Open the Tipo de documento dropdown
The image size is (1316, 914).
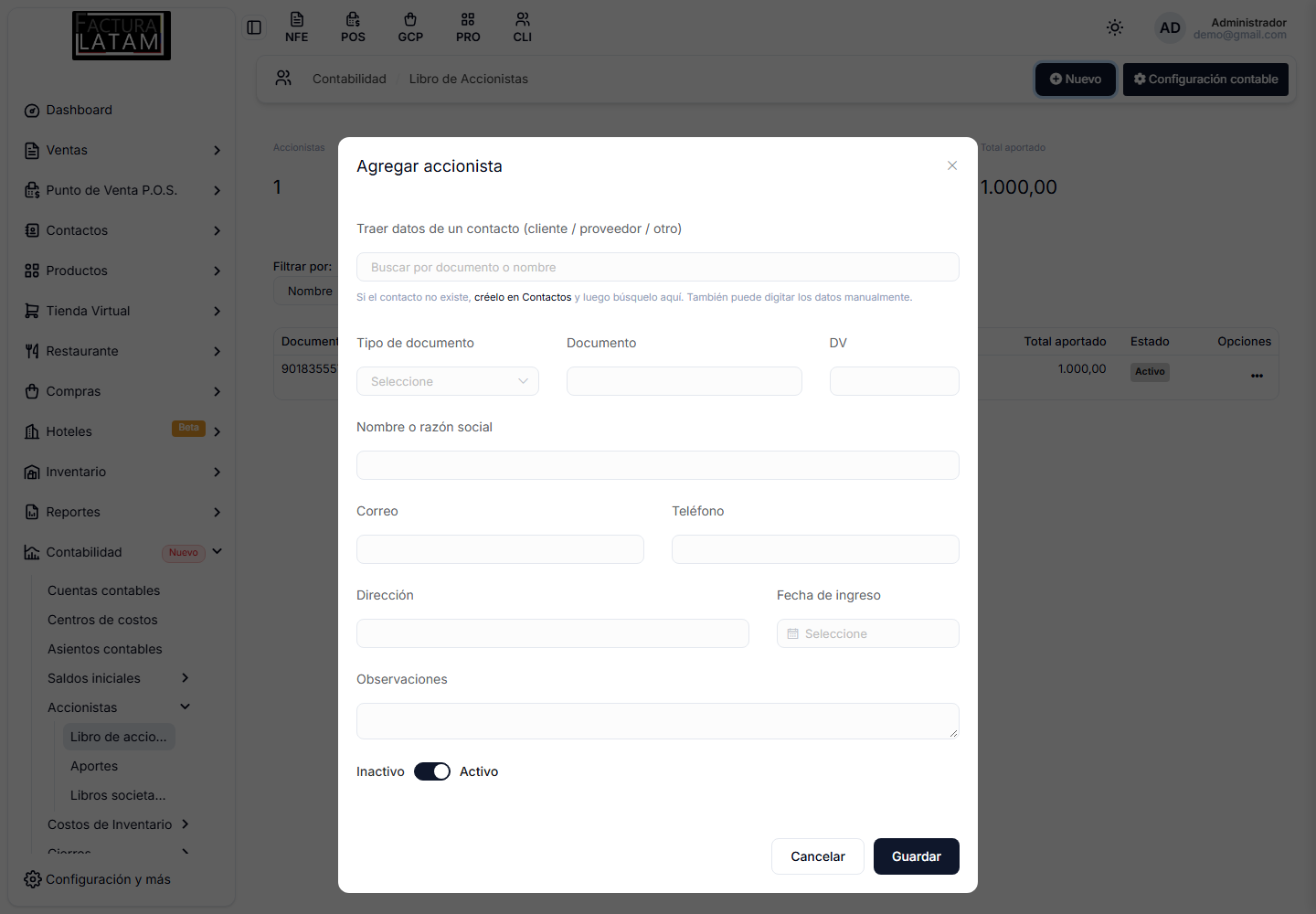click(x=448, y=381)
